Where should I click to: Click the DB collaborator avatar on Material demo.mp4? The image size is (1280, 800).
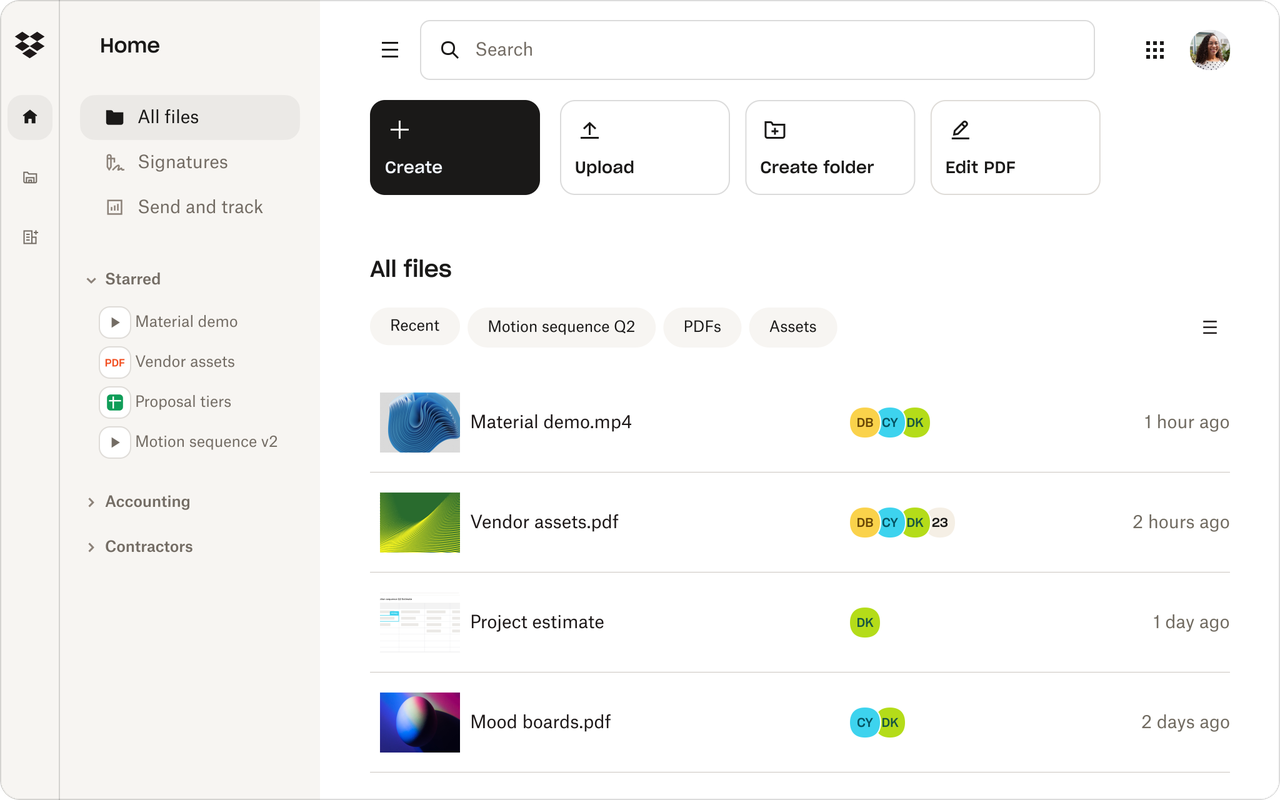tap(864, 422)
